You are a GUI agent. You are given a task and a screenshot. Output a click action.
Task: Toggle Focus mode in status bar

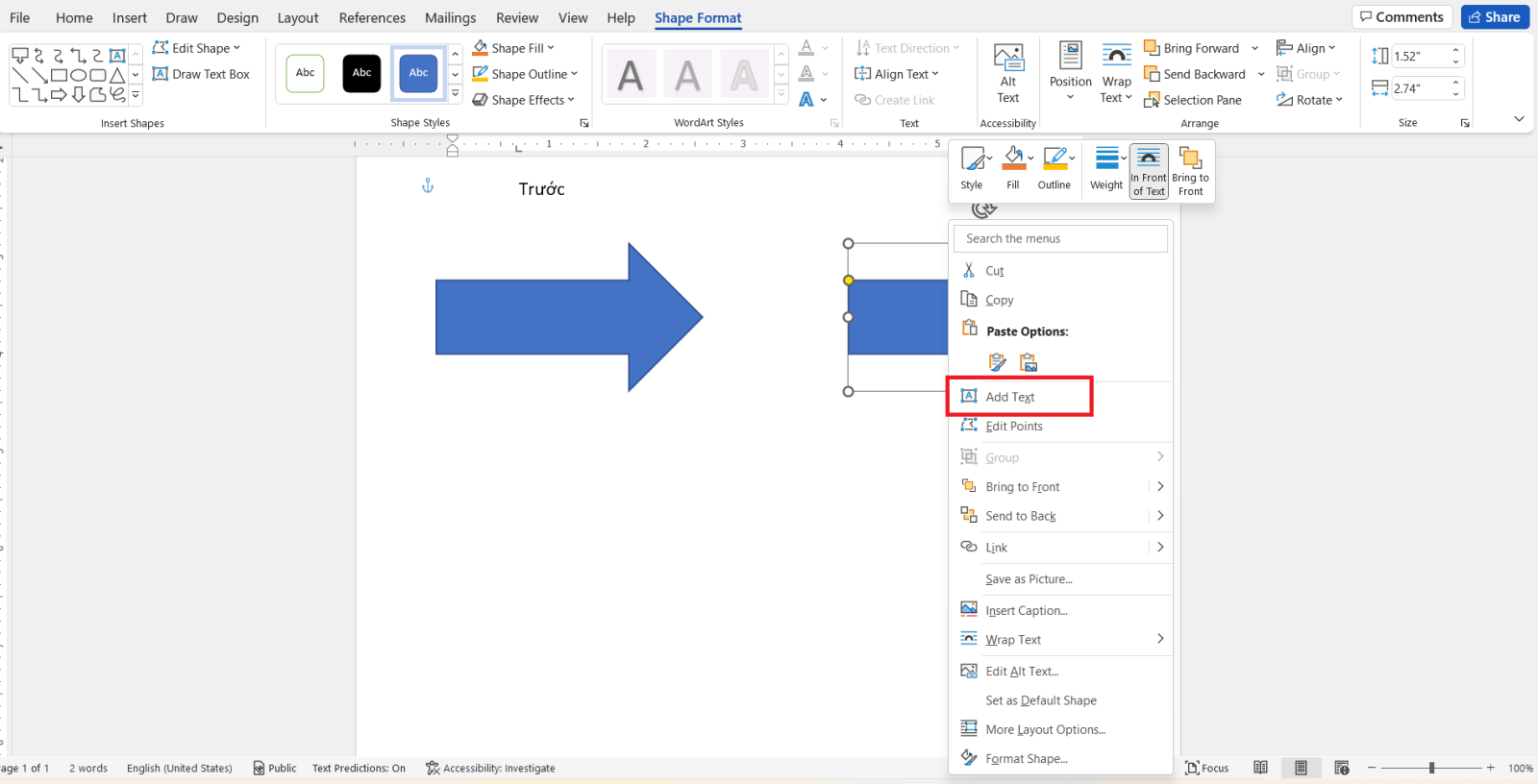click(x=1207, y=768)
